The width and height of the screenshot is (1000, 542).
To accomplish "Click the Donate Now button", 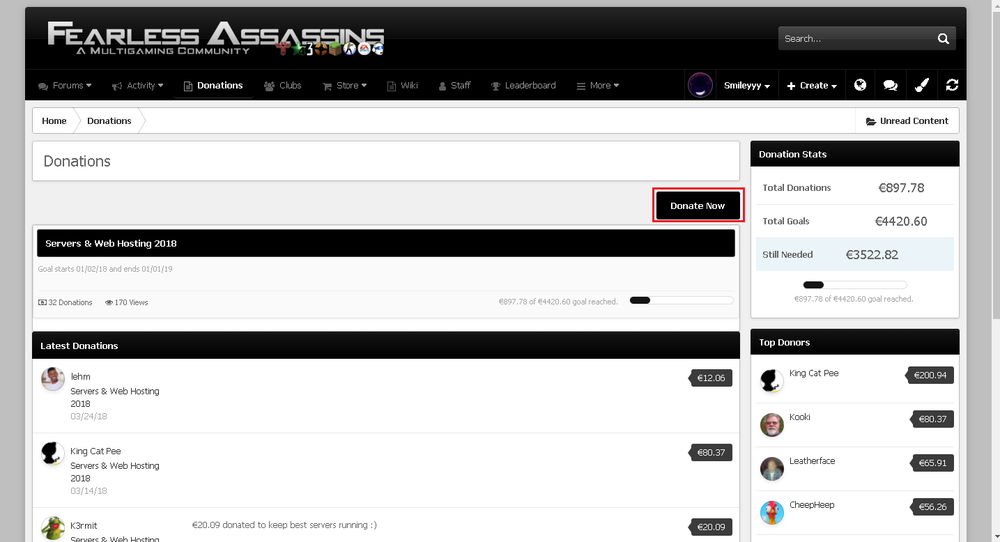I will pos(698,205).
